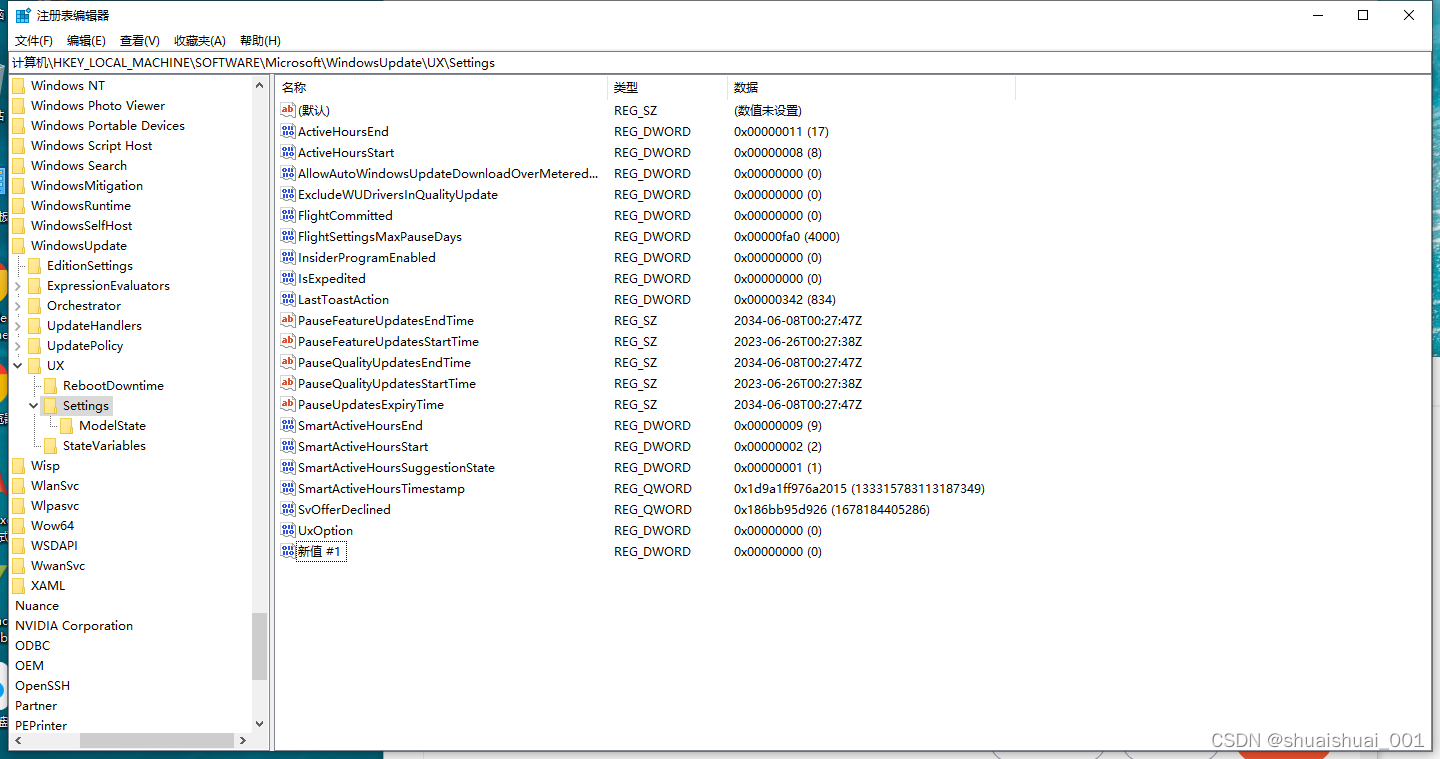The height and width of the screenshot is (759, 1440).
Task: Select the ExcludeWUDriversInQualityUpdate value
Action: point(397,194)
